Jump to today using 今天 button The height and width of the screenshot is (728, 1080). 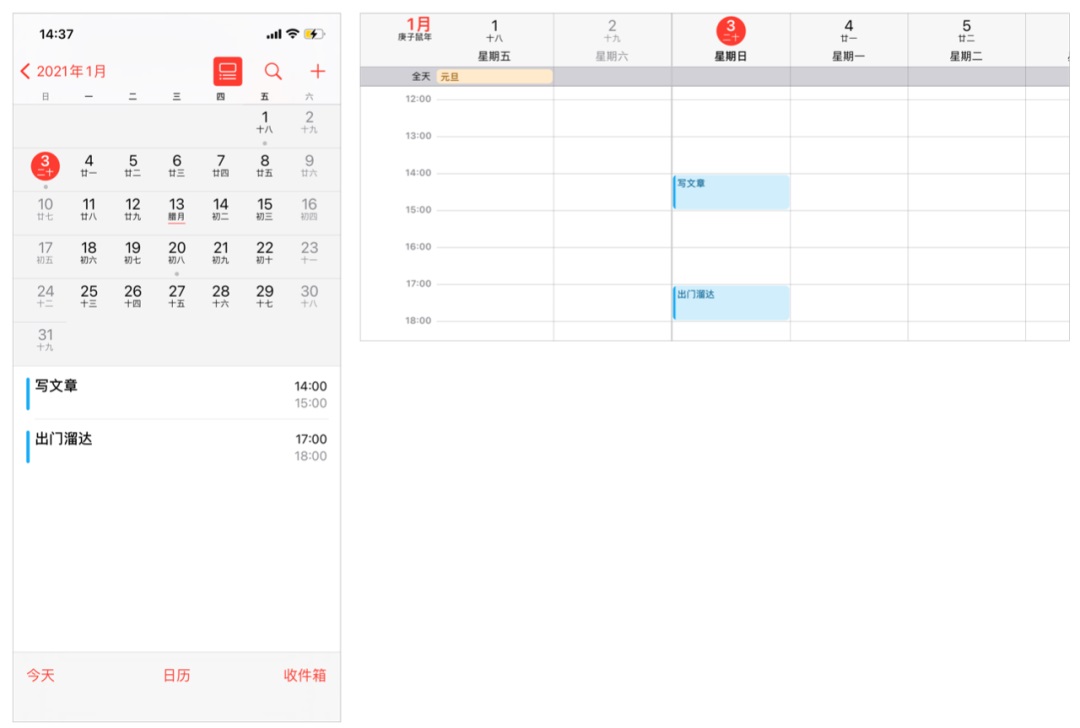pos(41,675)
